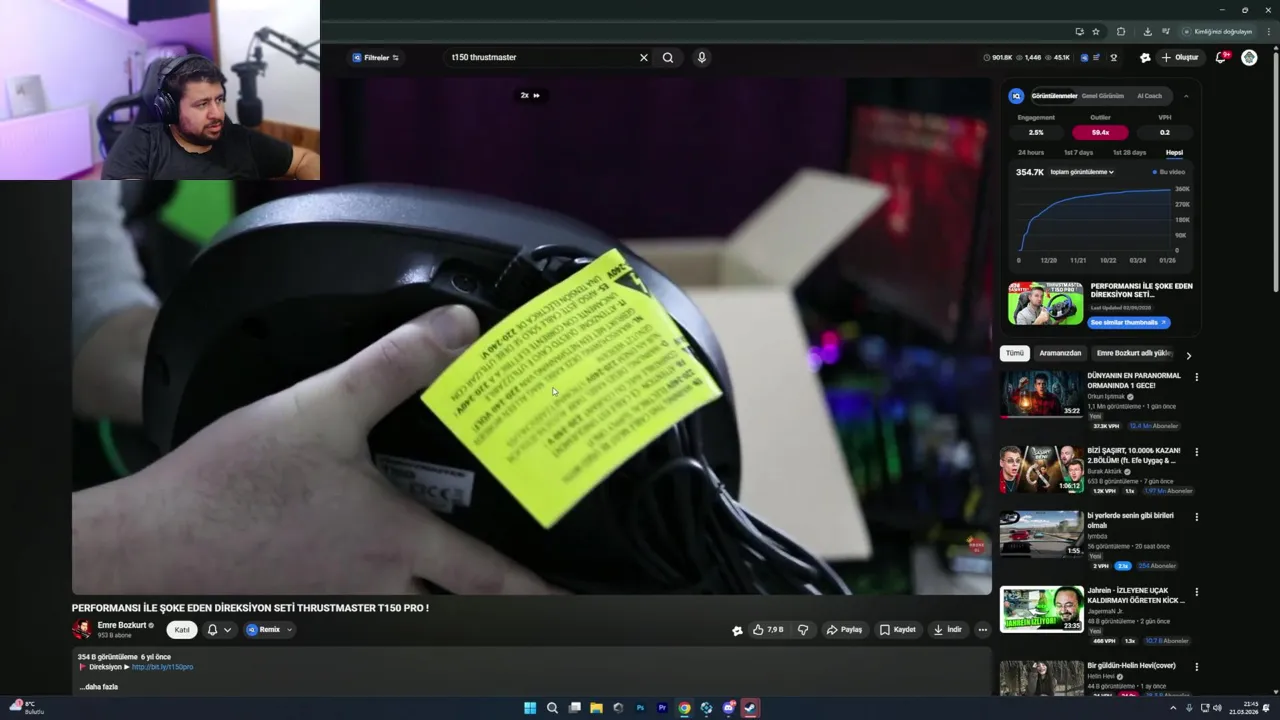Click the 2x playback speed indicator
Image resolution: width=1280 pixels, height=720 pixels.
tap(530, 96)
